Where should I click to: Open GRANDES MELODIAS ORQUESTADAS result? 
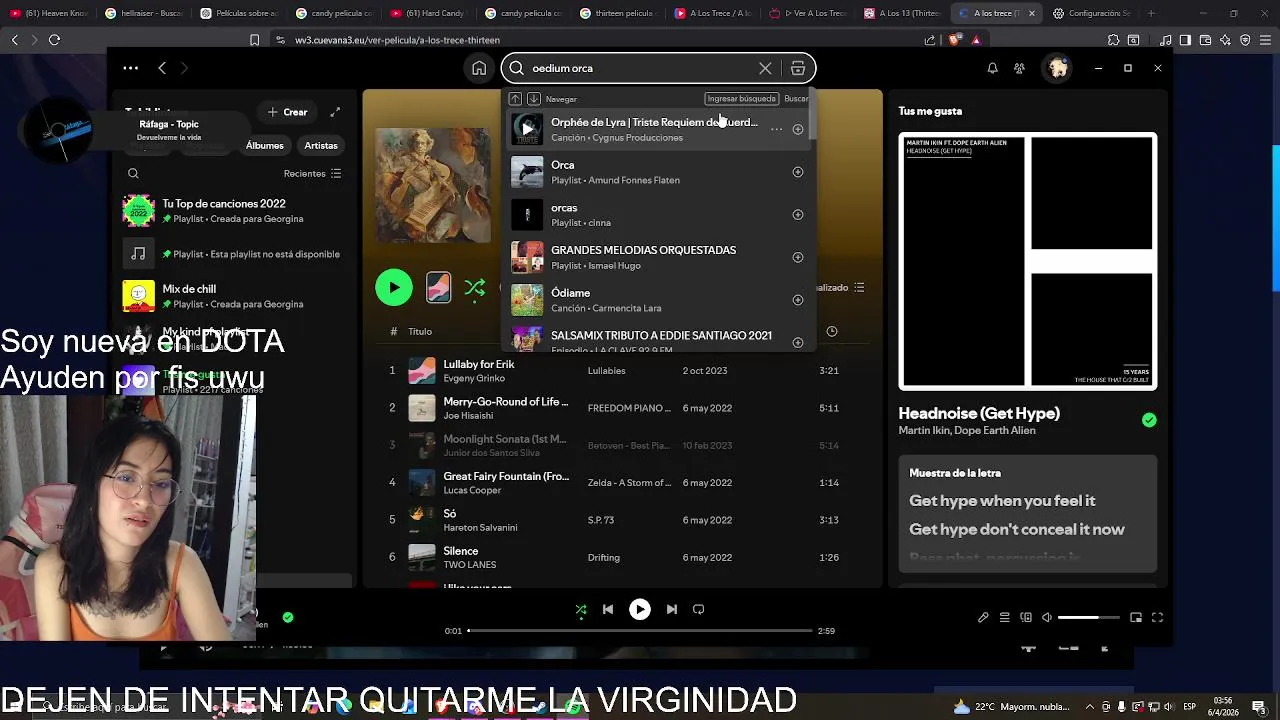[658, 257]
